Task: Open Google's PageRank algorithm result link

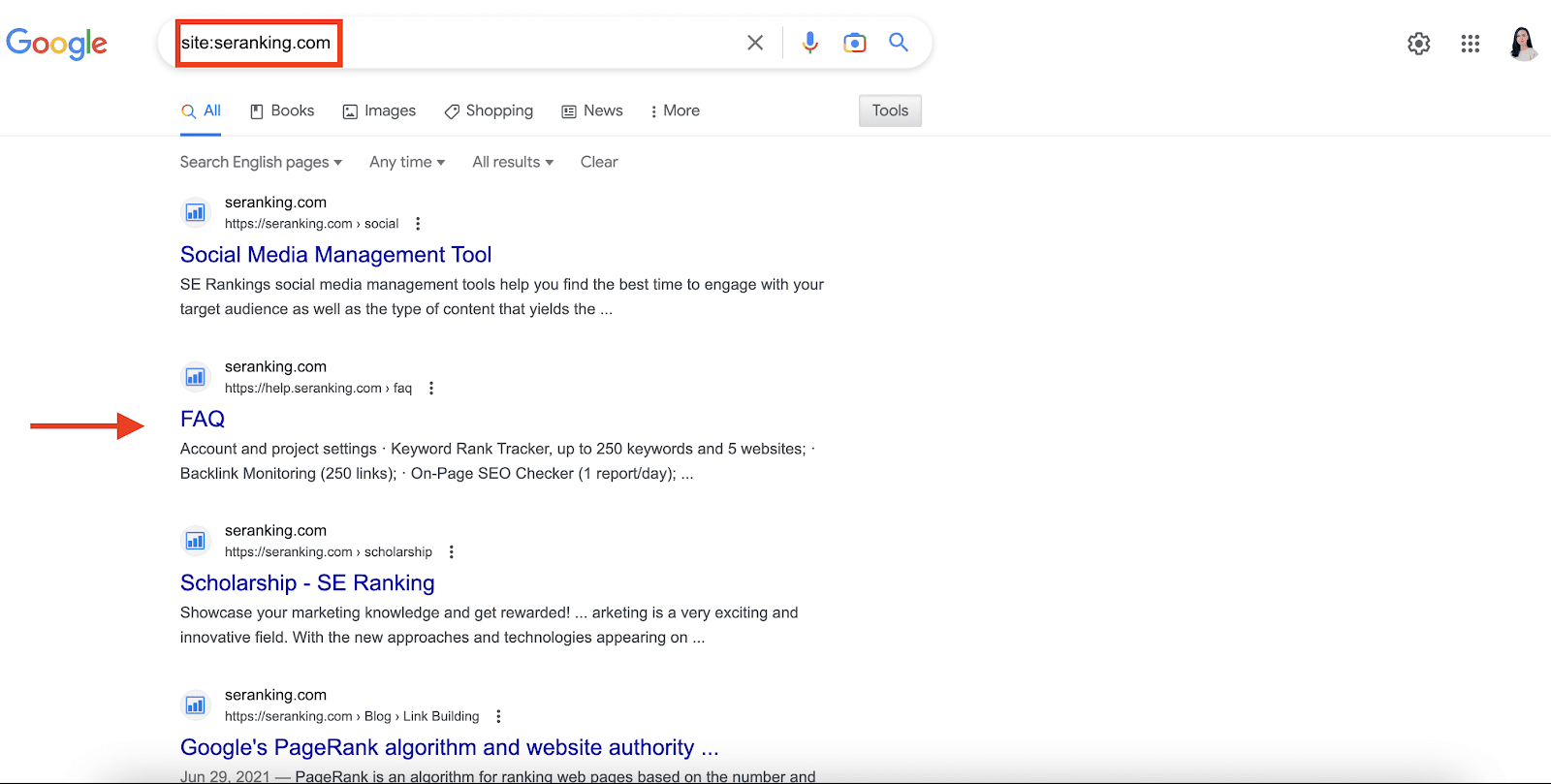Action: tap(450, 748)
